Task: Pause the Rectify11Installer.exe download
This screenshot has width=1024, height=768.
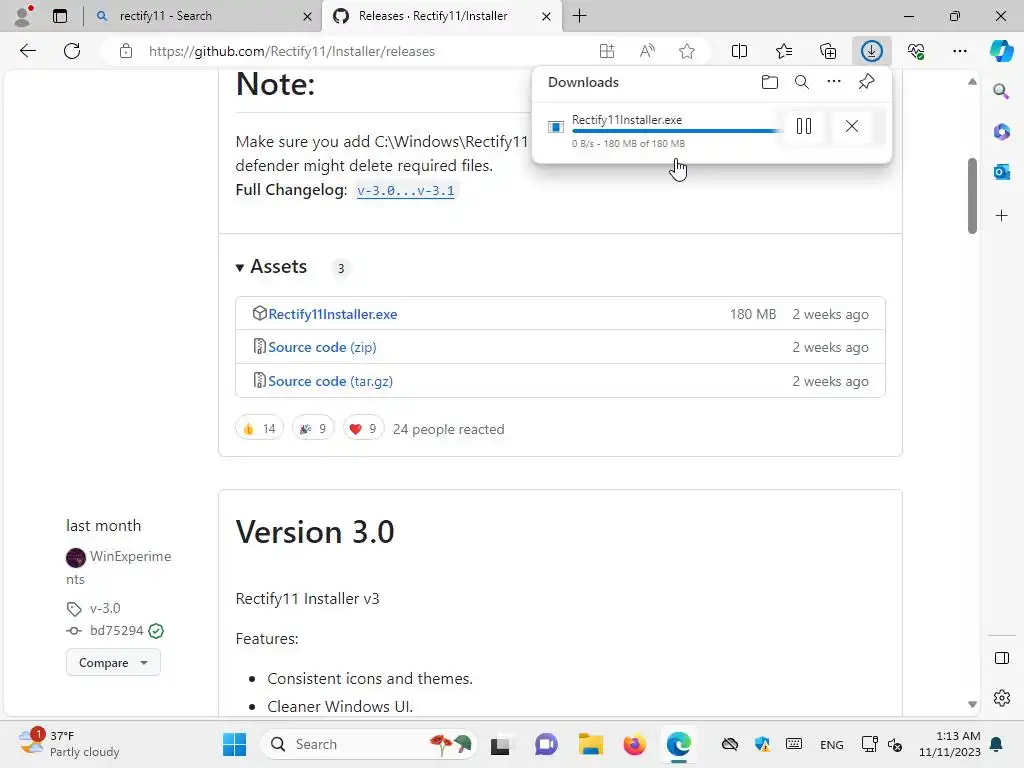Action: pyautogui.click(x=804, y=126)
